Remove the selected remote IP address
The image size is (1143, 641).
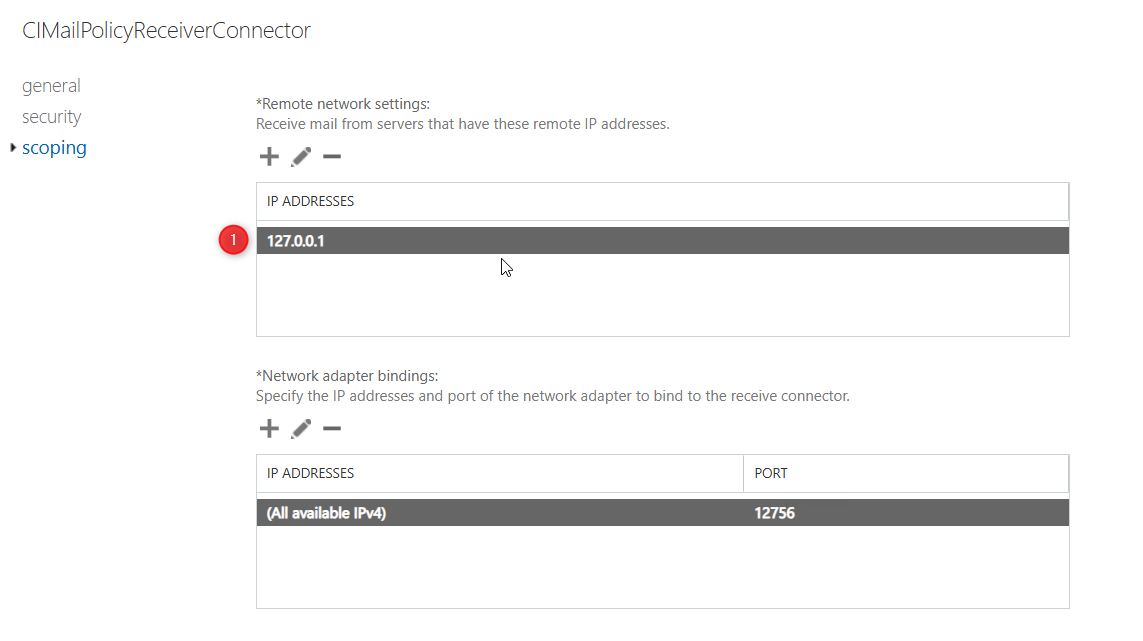point(332,157)
